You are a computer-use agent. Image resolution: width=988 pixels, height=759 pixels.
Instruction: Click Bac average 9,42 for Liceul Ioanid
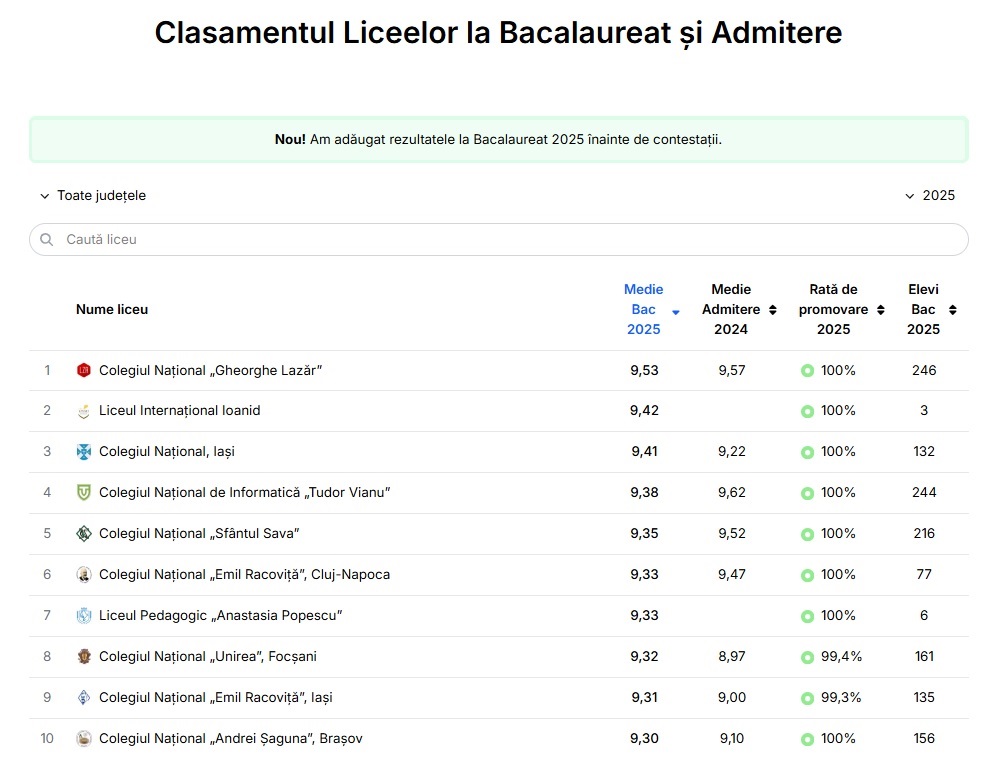(644, 411)
